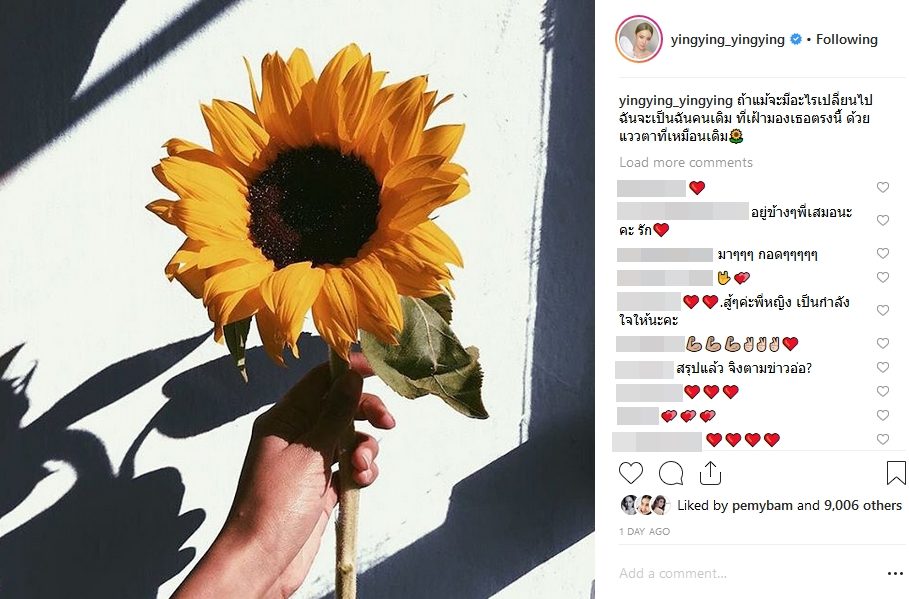Share the post via share icon
The height and width of the screenshot is (599, 909).
pyautogui.click(x=710, y=473)
